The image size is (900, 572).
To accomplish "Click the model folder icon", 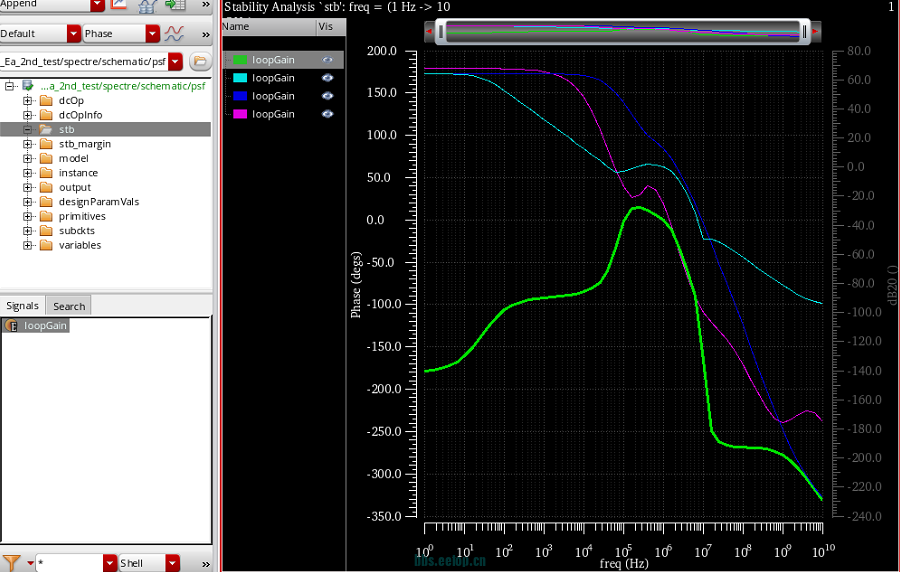I will (46, 158).
